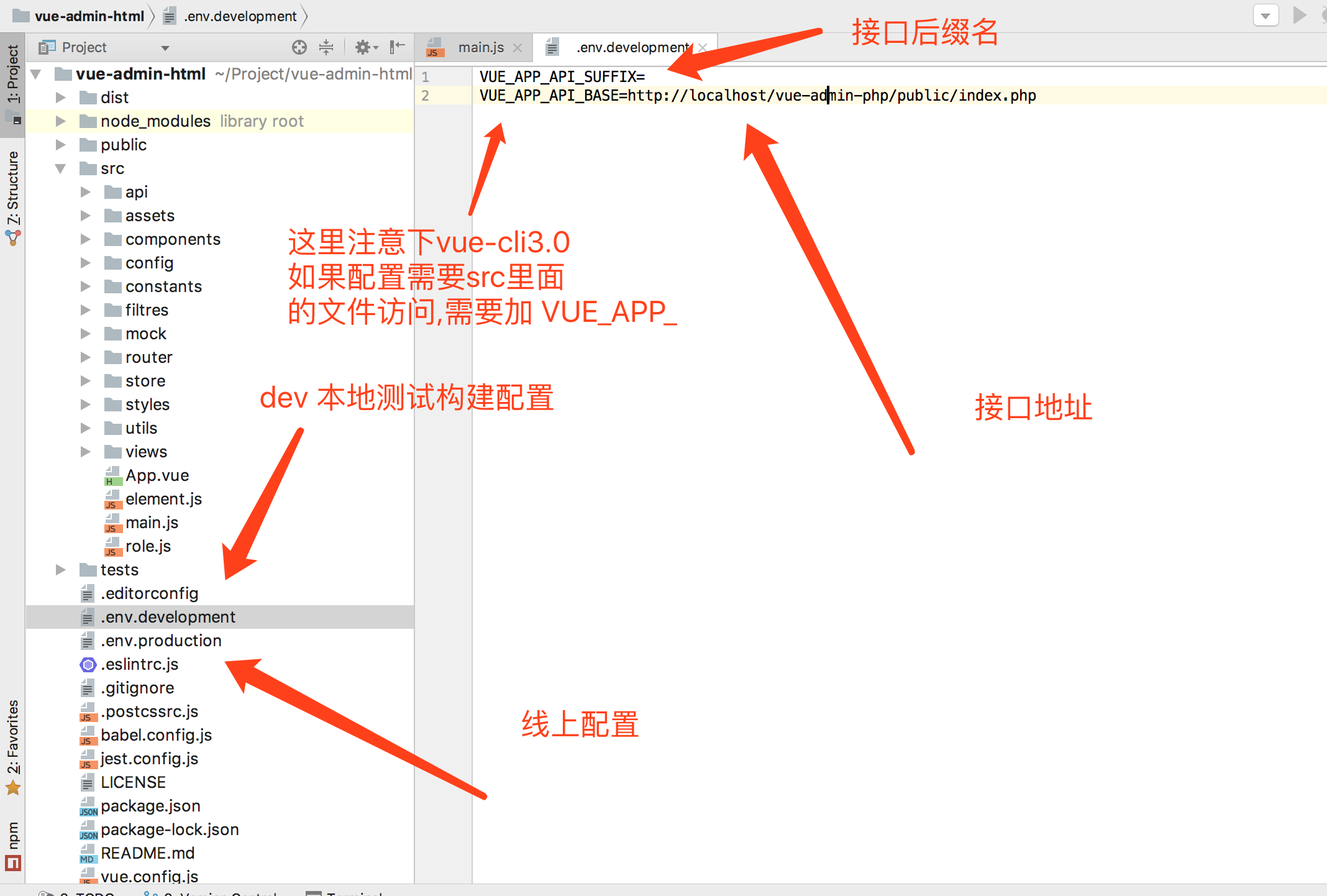Select the package.json file in tree
This screenshot has width=1327, height=896.
[x=150, y=806]
